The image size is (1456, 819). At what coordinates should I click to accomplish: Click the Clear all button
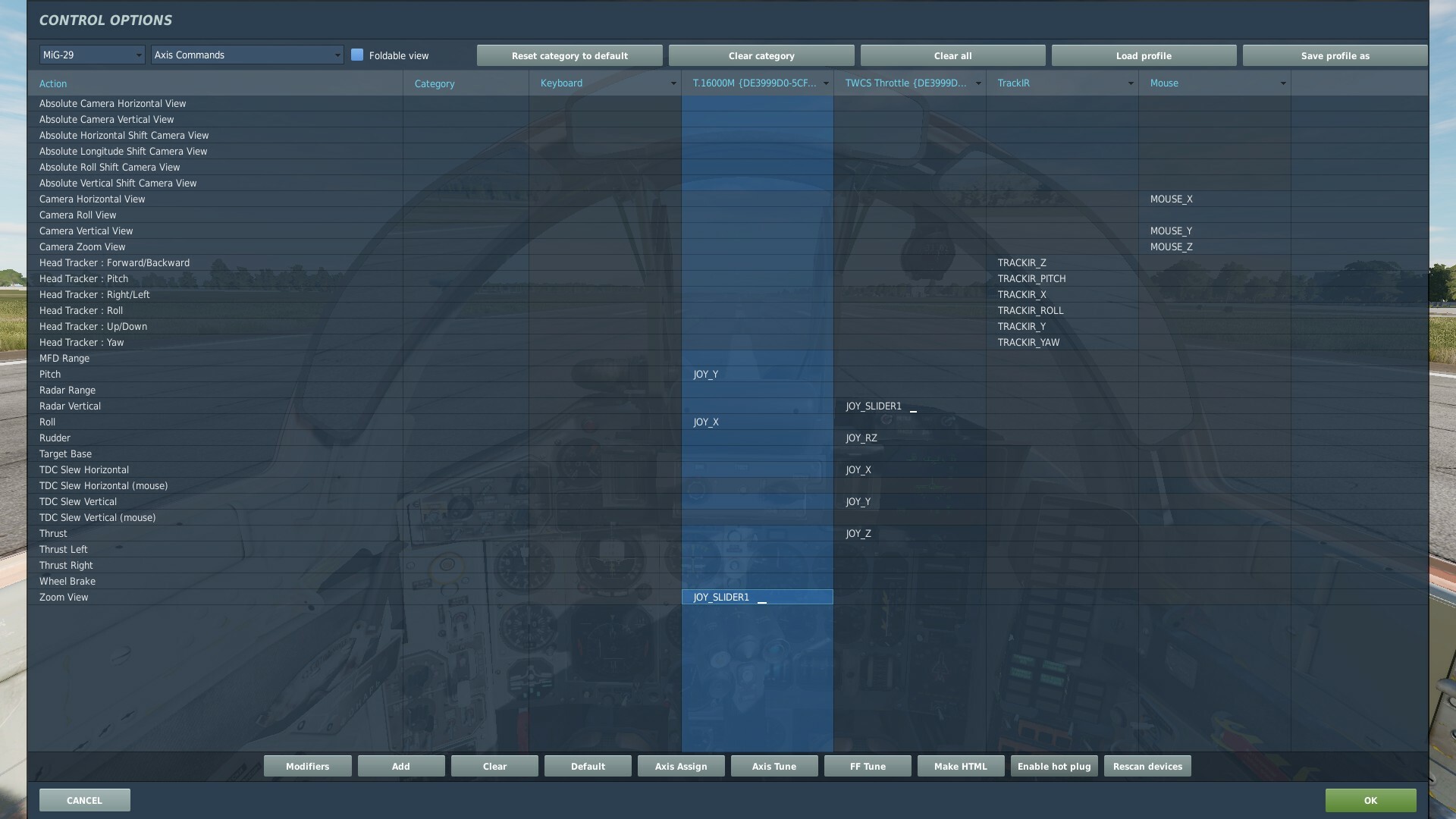tap(952, 55)
